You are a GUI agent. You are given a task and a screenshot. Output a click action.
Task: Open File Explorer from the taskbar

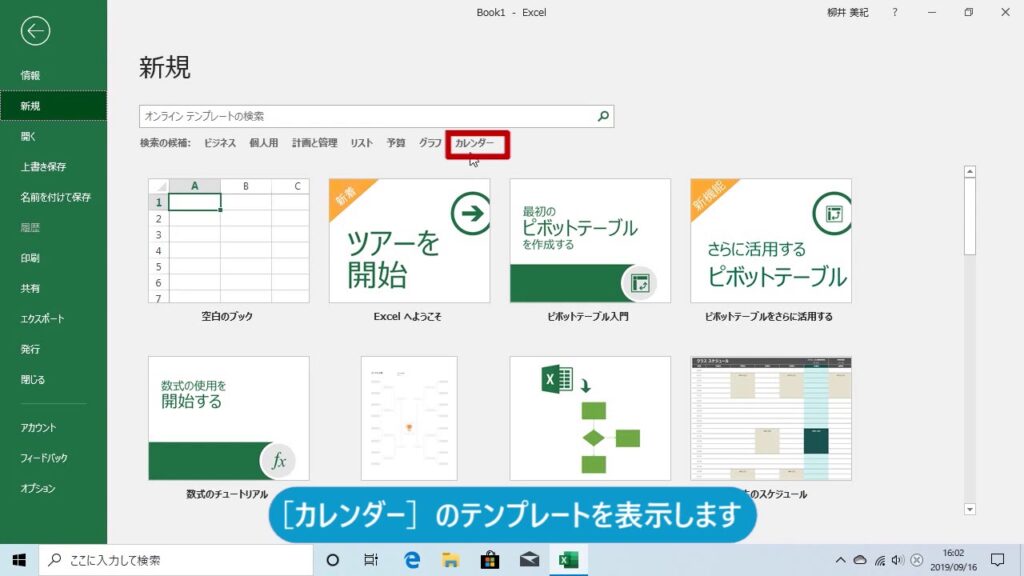tap(450, 560)
